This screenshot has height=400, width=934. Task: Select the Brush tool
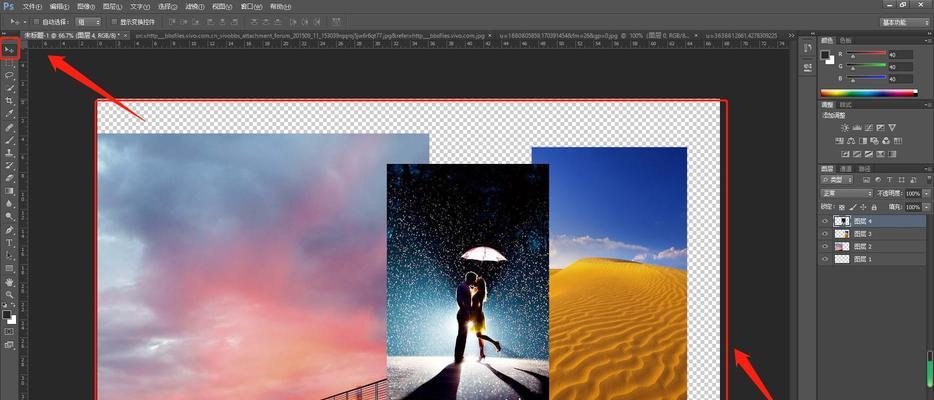(x=9, y=140)
